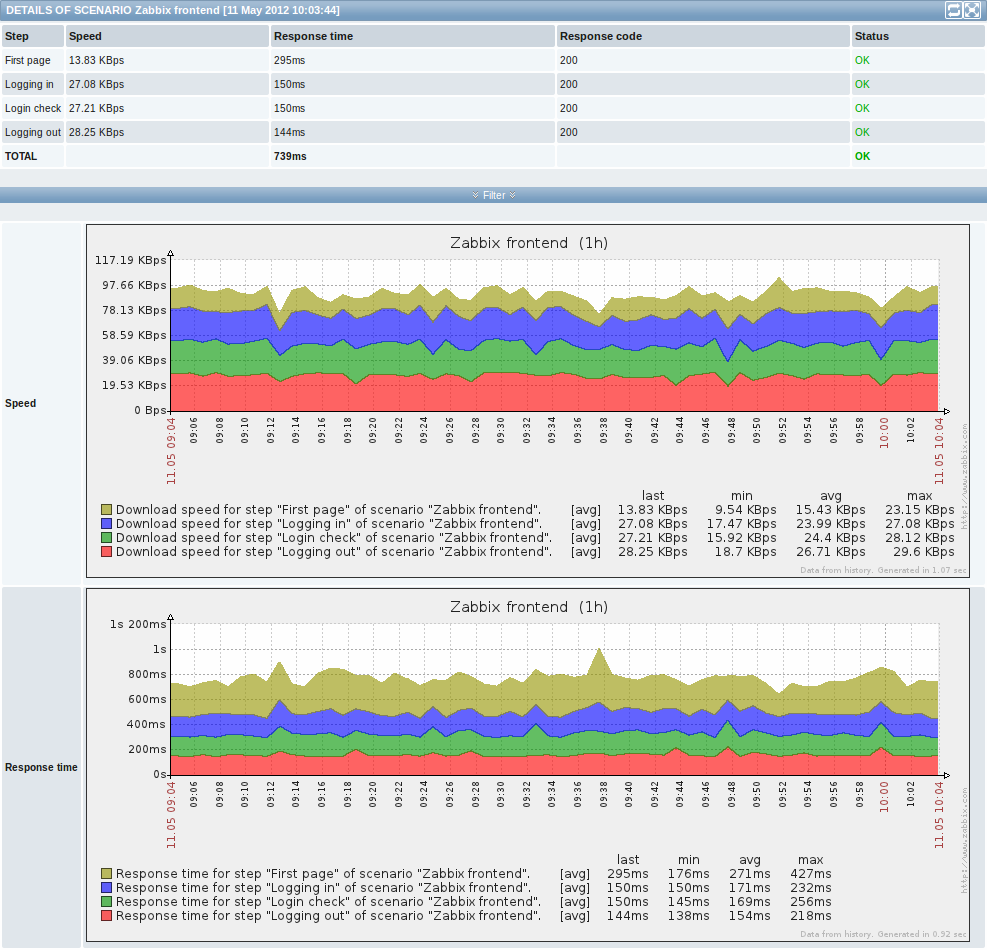Viewport: 987px width, 950px height.
Task: Click the OK status for First page
Action: point(862,60)
